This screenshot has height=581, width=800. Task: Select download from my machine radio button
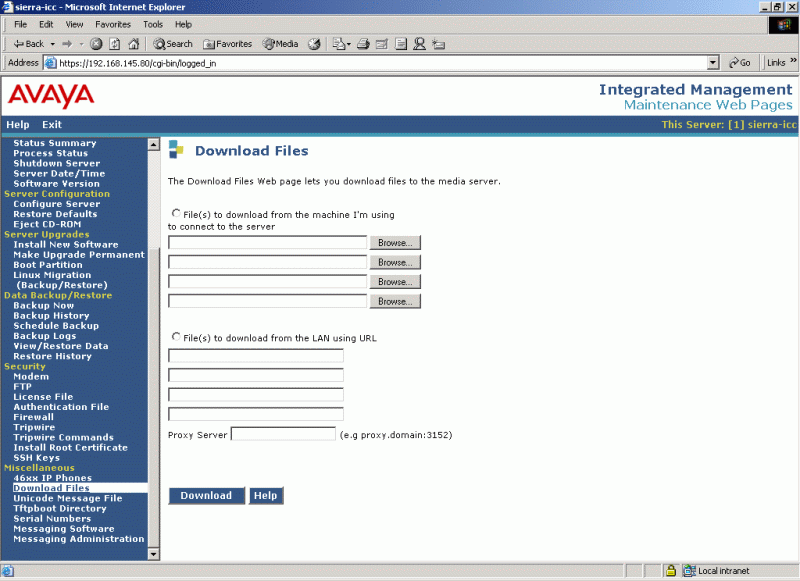coord(177,213)
